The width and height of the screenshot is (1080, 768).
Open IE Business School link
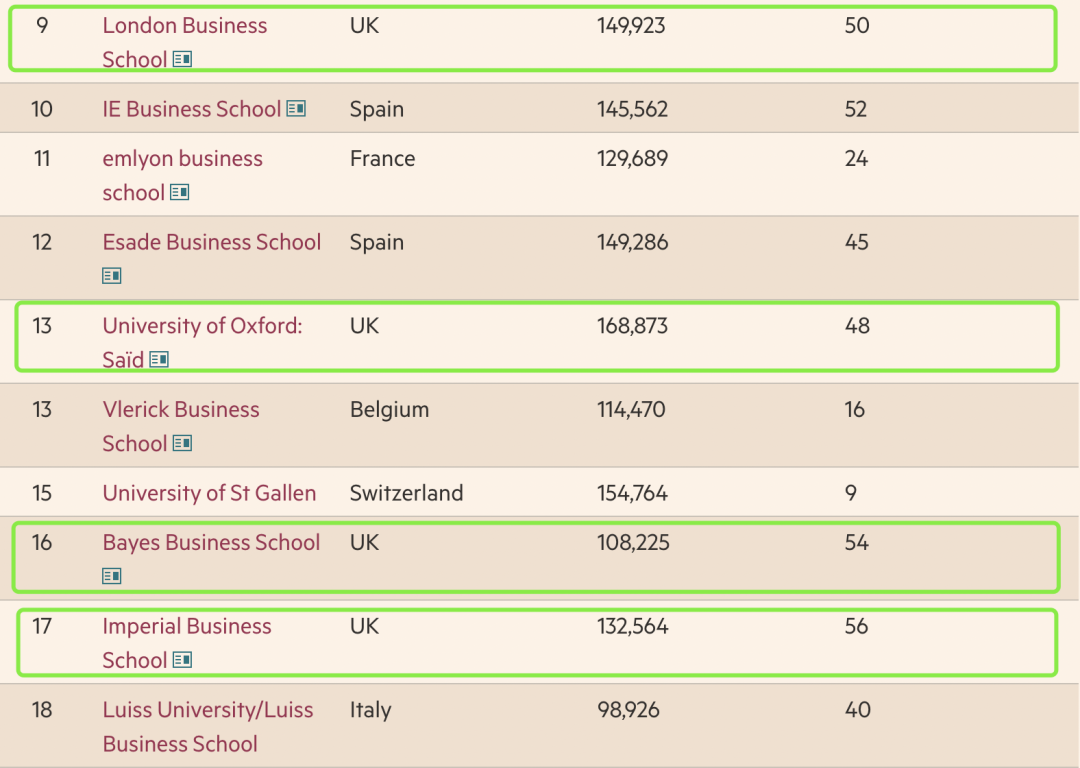point(191,109)
